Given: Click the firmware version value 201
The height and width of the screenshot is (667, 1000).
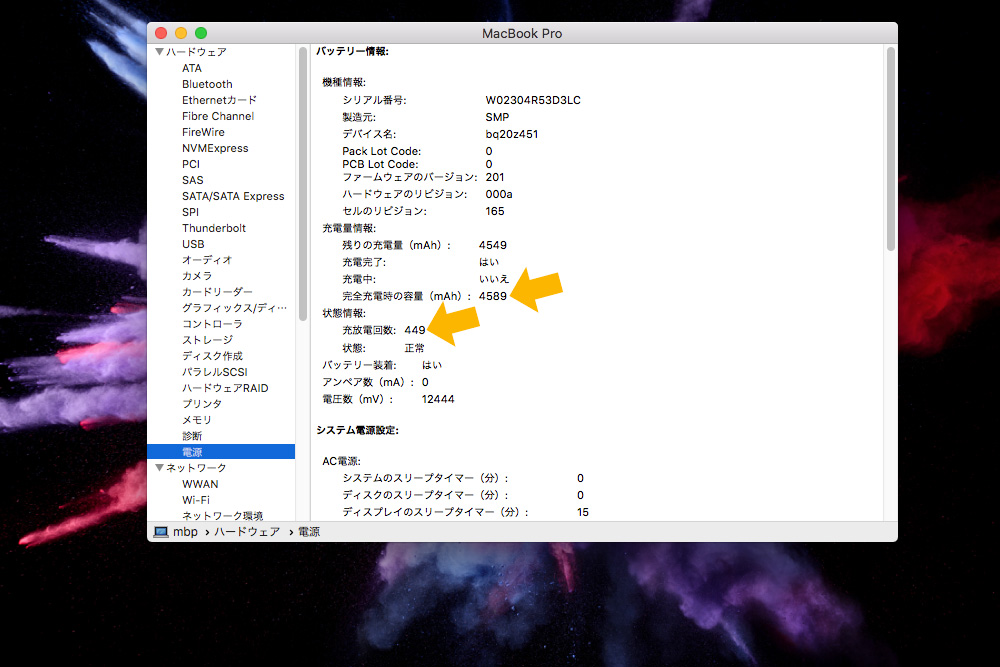Looking at the screenshot, I should coord(495,177).
